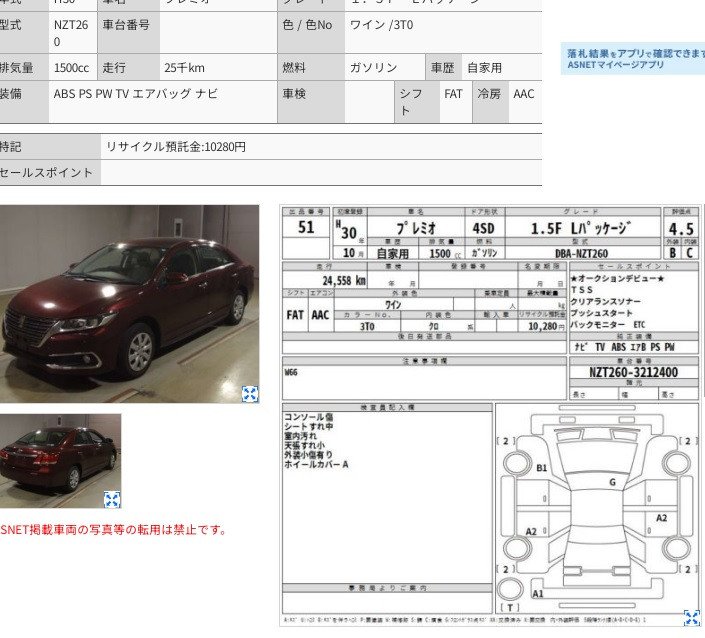Viewport: 705px width, 638px height.
Task: Select color ワイン /3T0 value
Action: [x=381, y=25]
